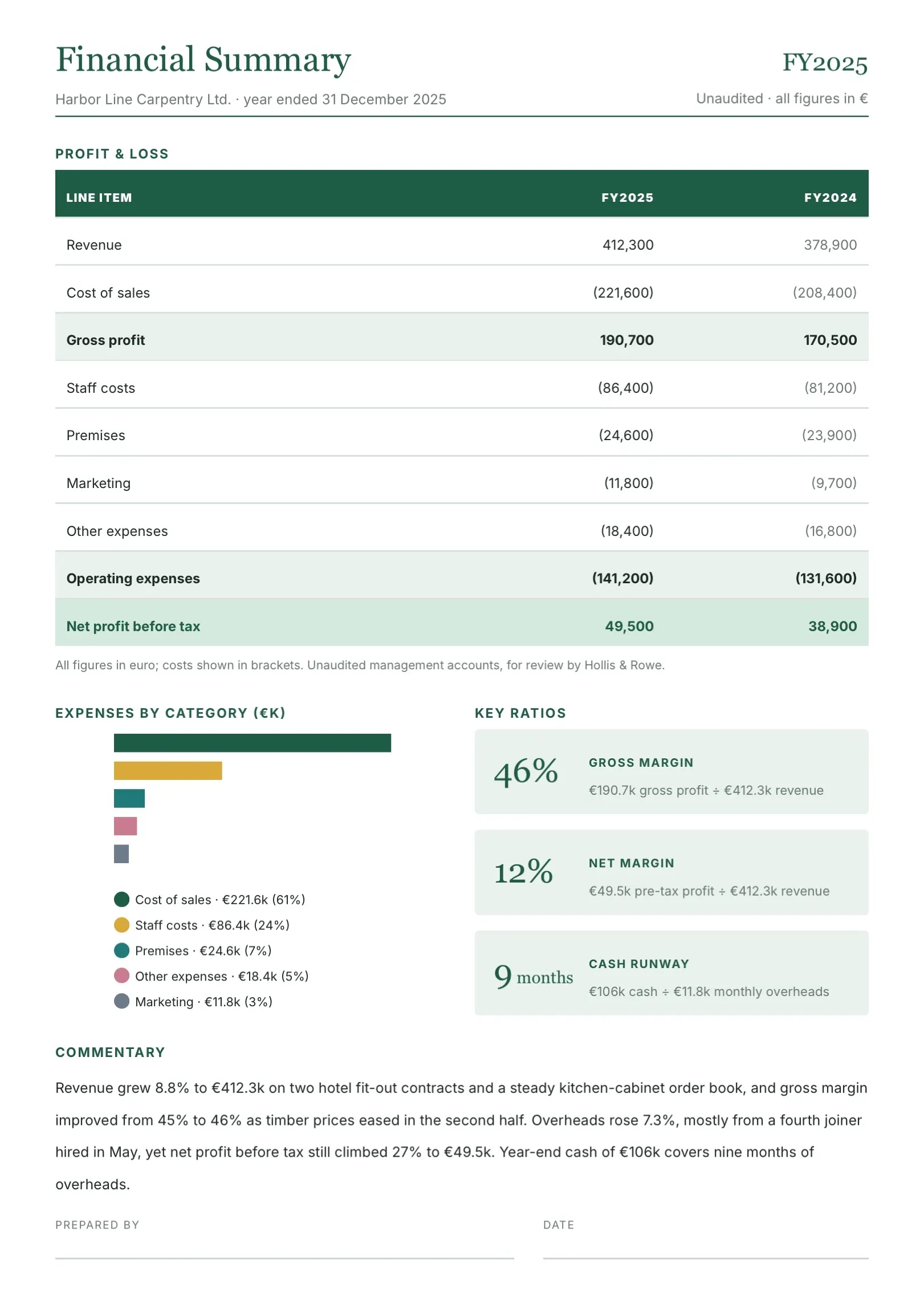
Task: Click the teal Premises legend dot
Action: click(x=121, y=951)
